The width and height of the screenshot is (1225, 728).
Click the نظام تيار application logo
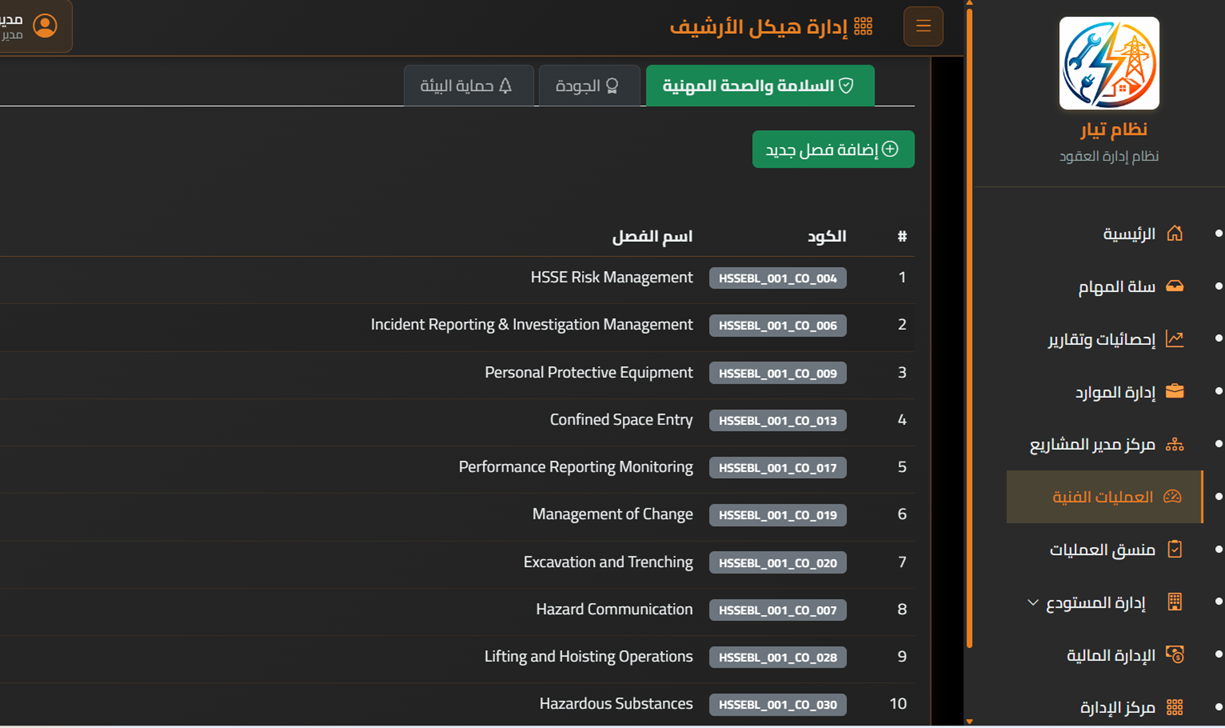1109,63
